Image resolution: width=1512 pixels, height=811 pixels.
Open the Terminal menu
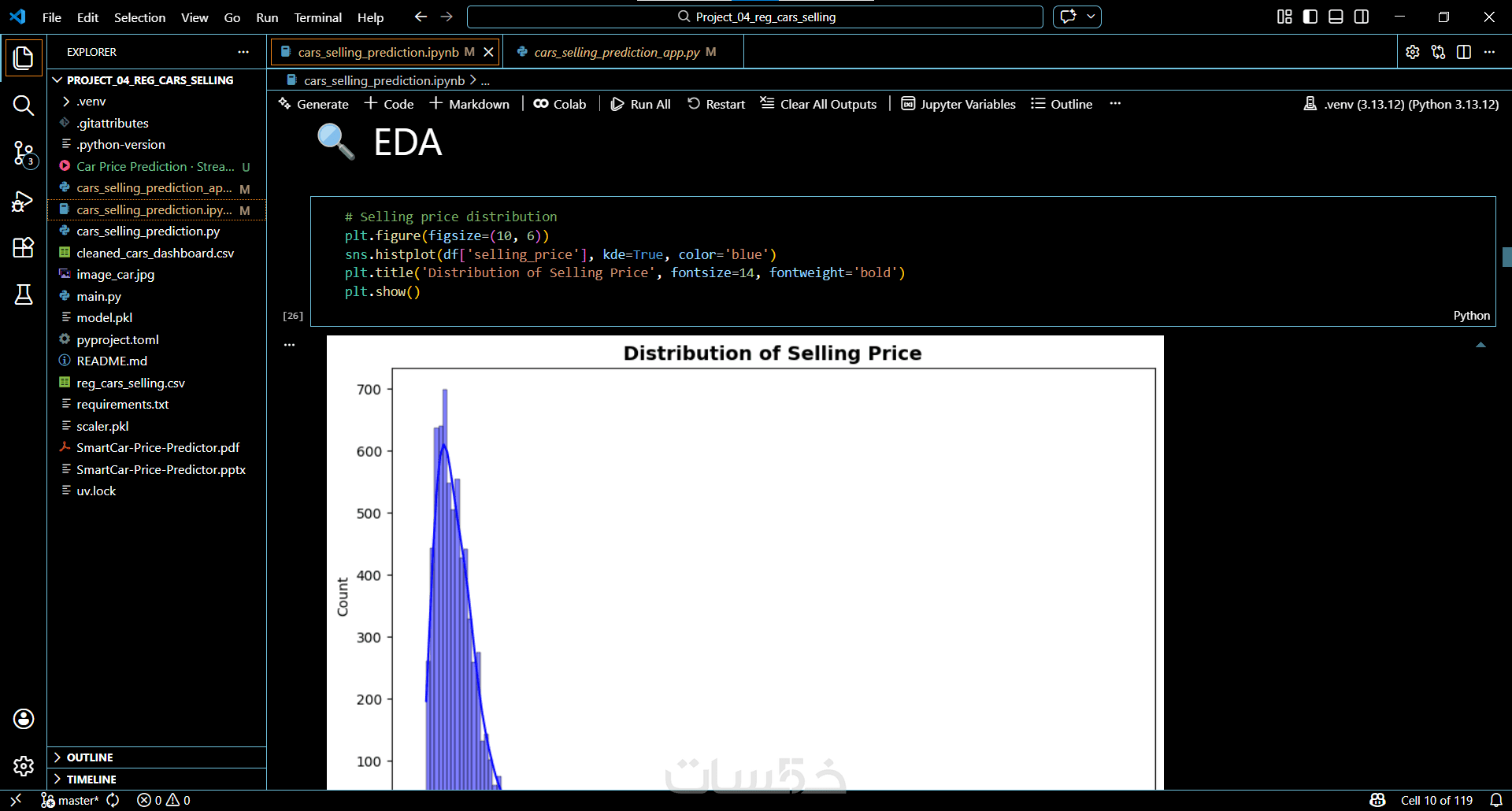coord(317,17)
